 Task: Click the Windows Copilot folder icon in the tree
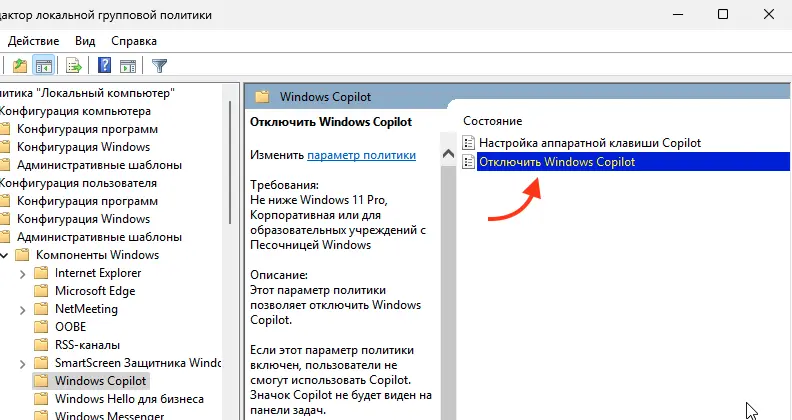point(41,381)
